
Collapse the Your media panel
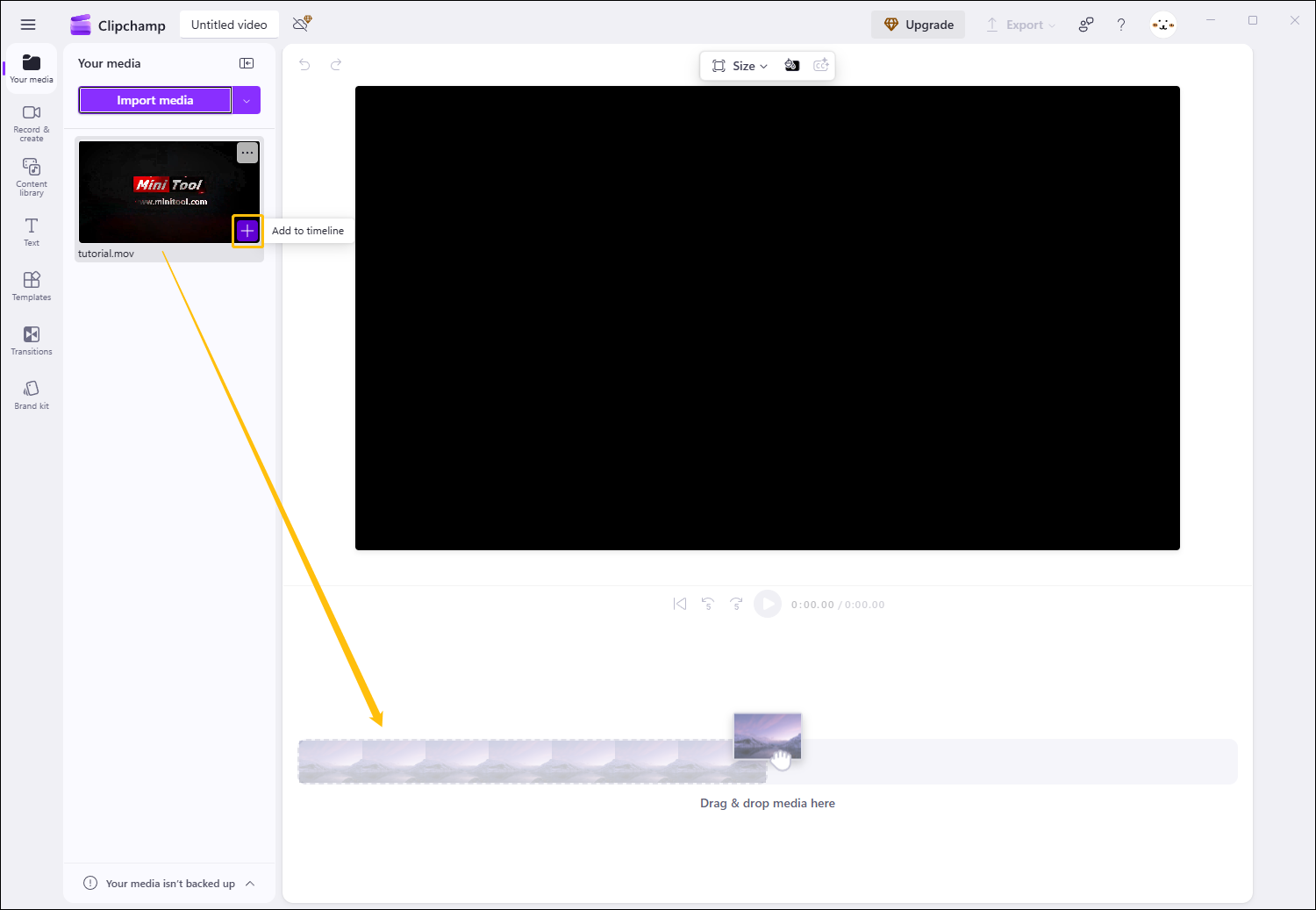(247, 62)
